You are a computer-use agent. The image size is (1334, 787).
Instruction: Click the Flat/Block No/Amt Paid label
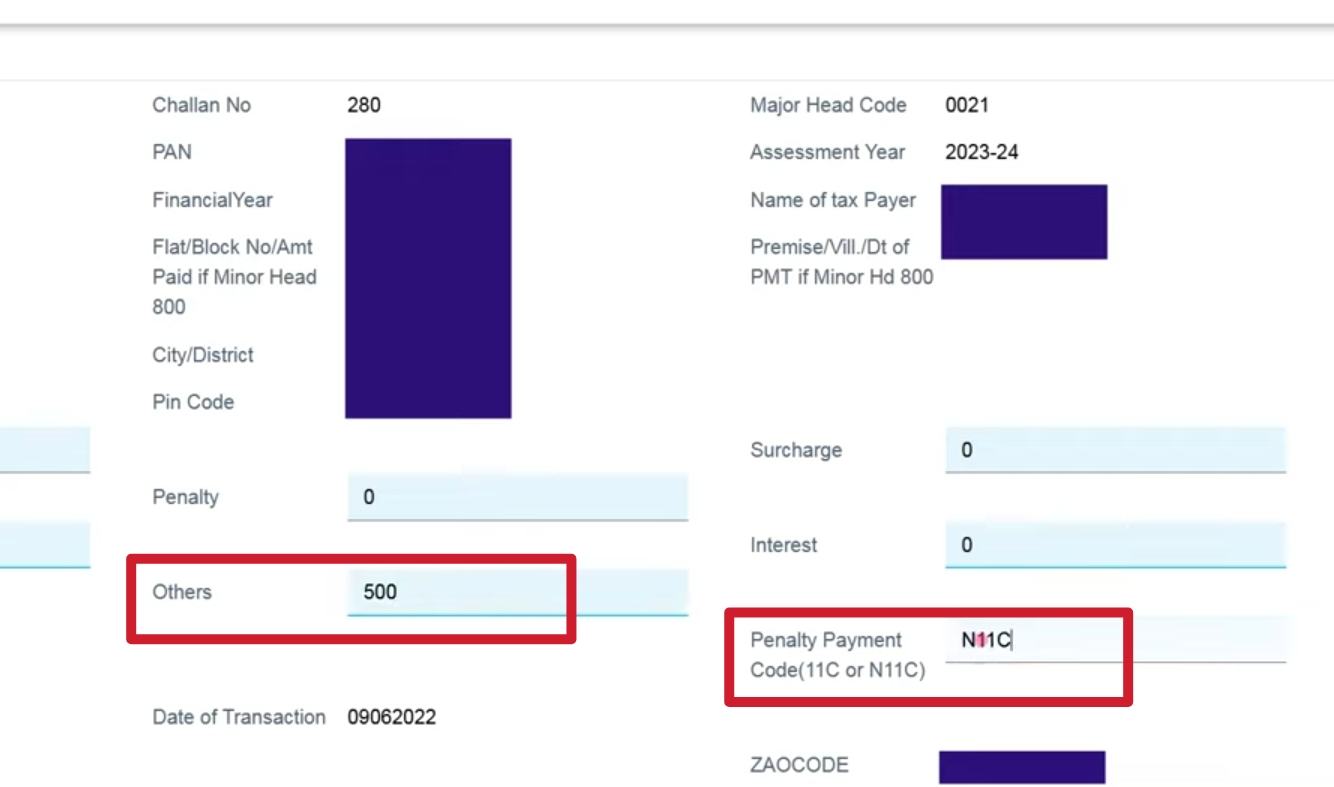pyautogui.click(x=234, y=277)
